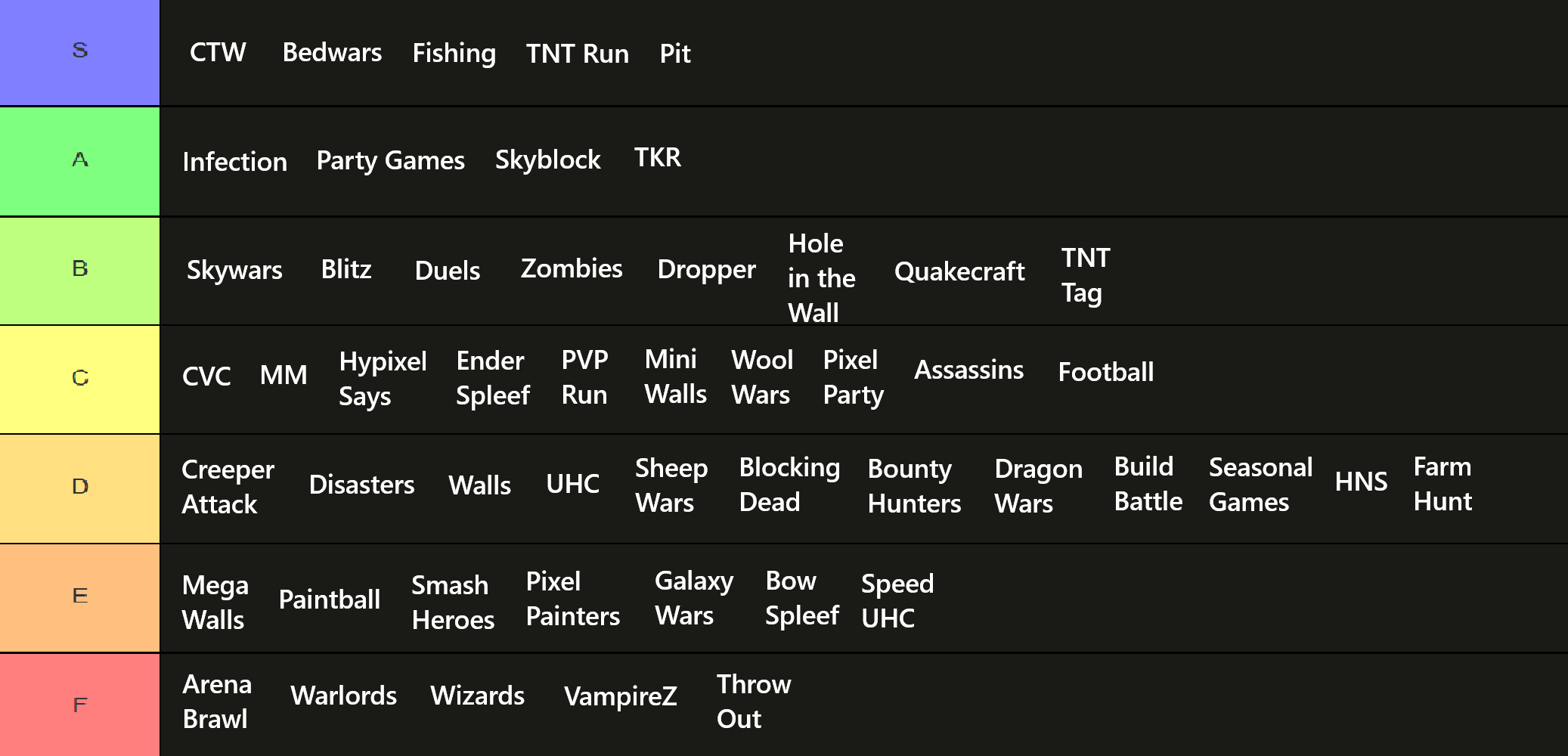This screenshot has width=1568, height=756.
Task: Select the Farm Hunt item
Action: [1442, 484]
